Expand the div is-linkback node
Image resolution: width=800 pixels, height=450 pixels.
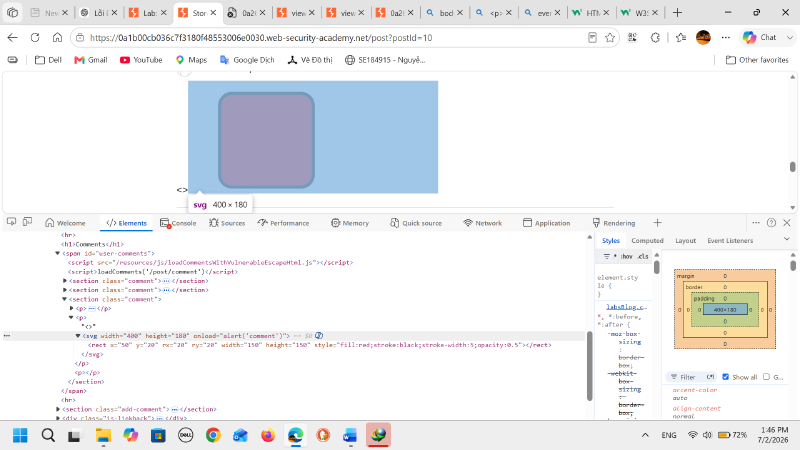(x=58, y=418)
